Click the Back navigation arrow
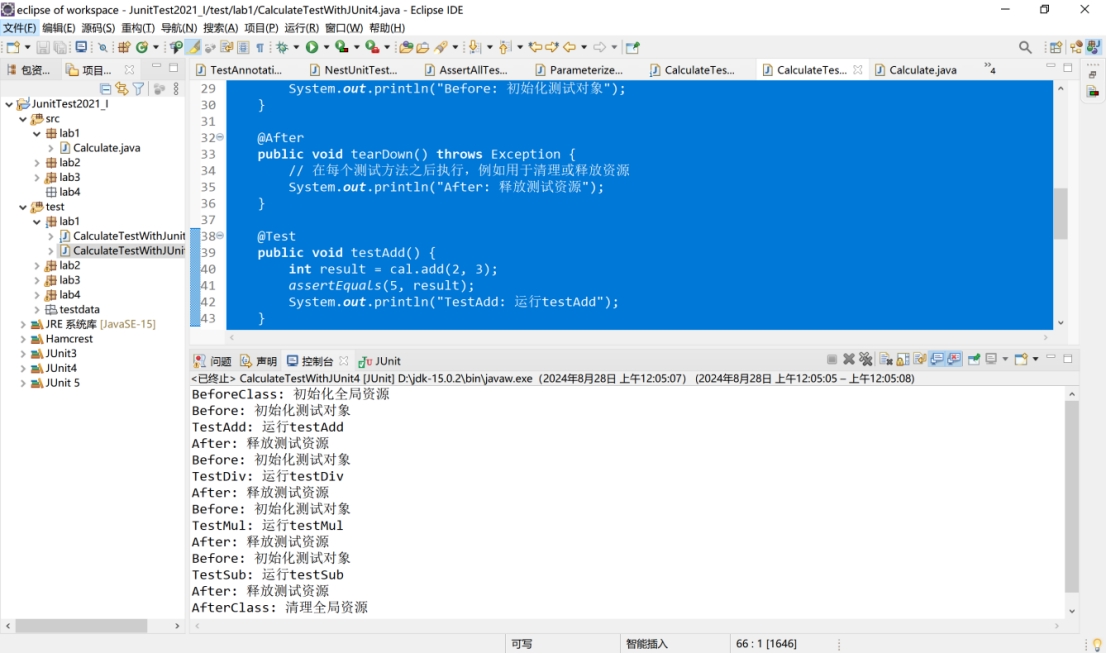Viewport: 1106px width, 654px height. (570, 47)
